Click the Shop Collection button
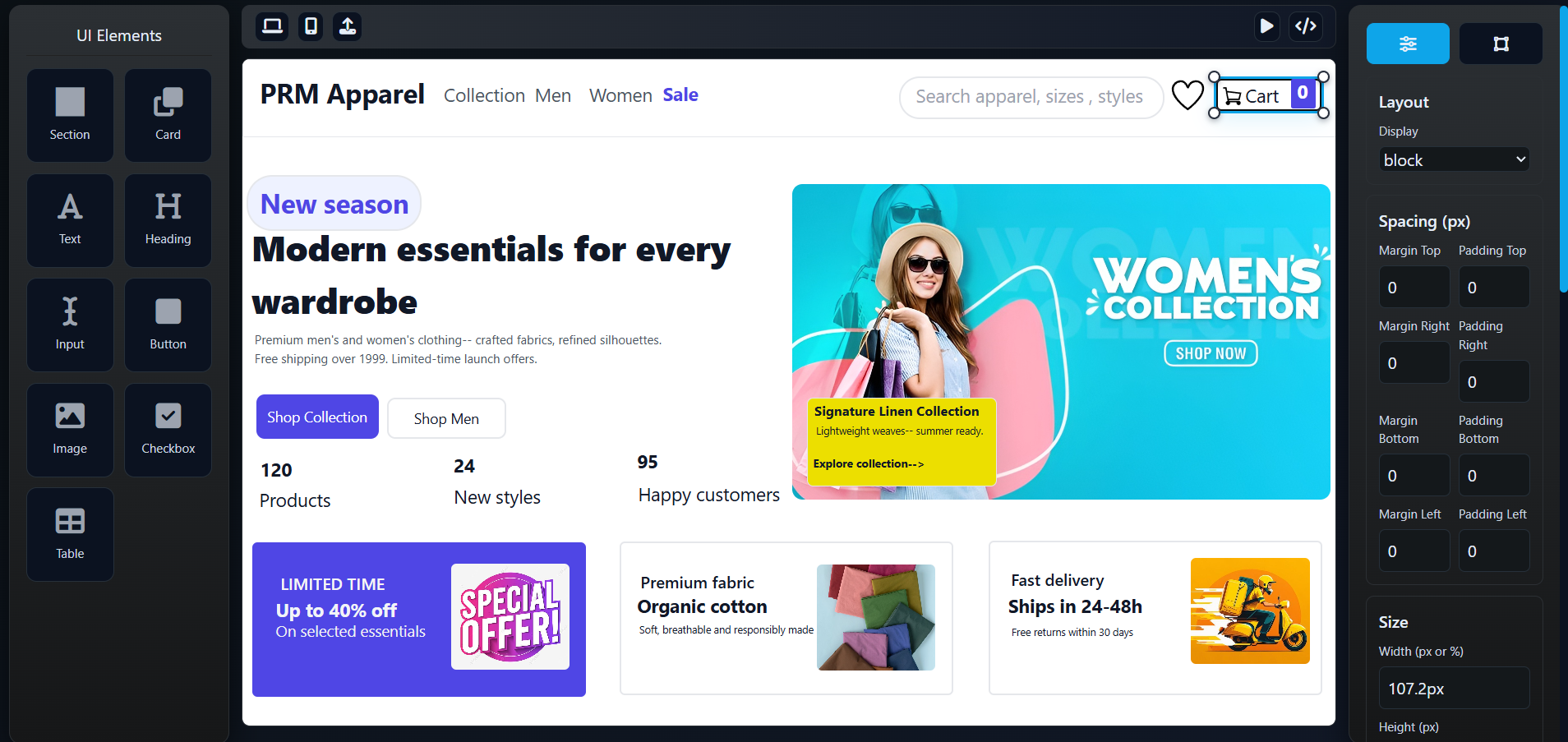The image size is (1568, 742). (x=317, y=417)
